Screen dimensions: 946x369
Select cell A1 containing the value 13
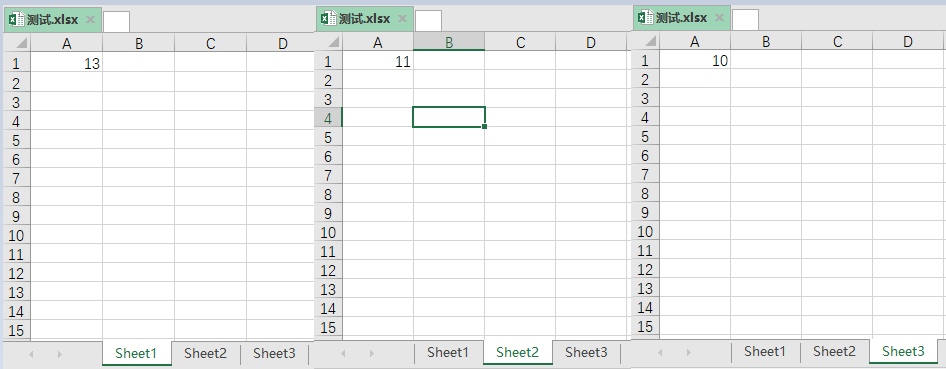click(x=66, y=63)
